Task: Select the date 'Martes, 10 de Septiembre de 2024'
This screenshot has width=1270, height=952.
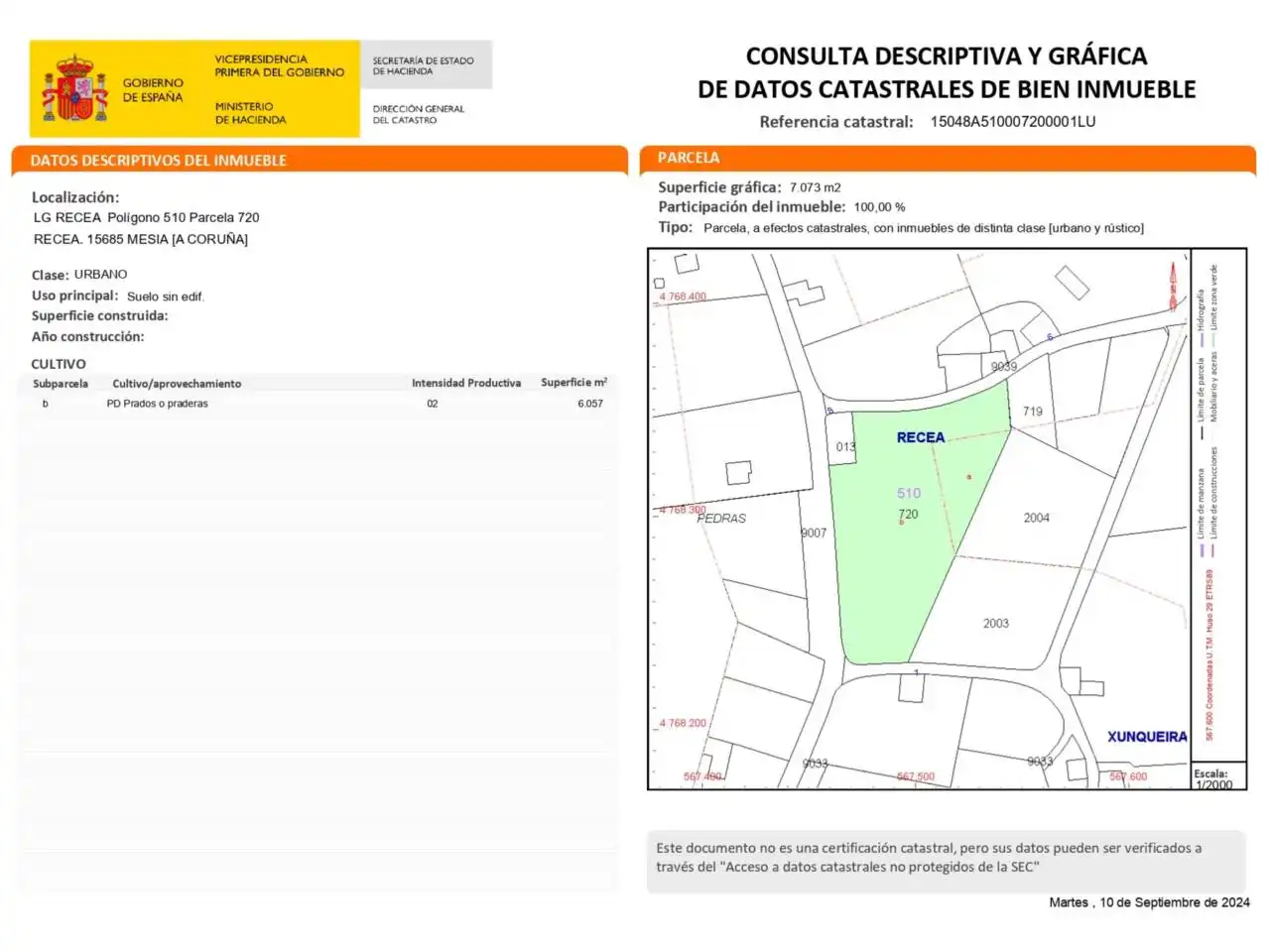Action: pos(1149,902)
